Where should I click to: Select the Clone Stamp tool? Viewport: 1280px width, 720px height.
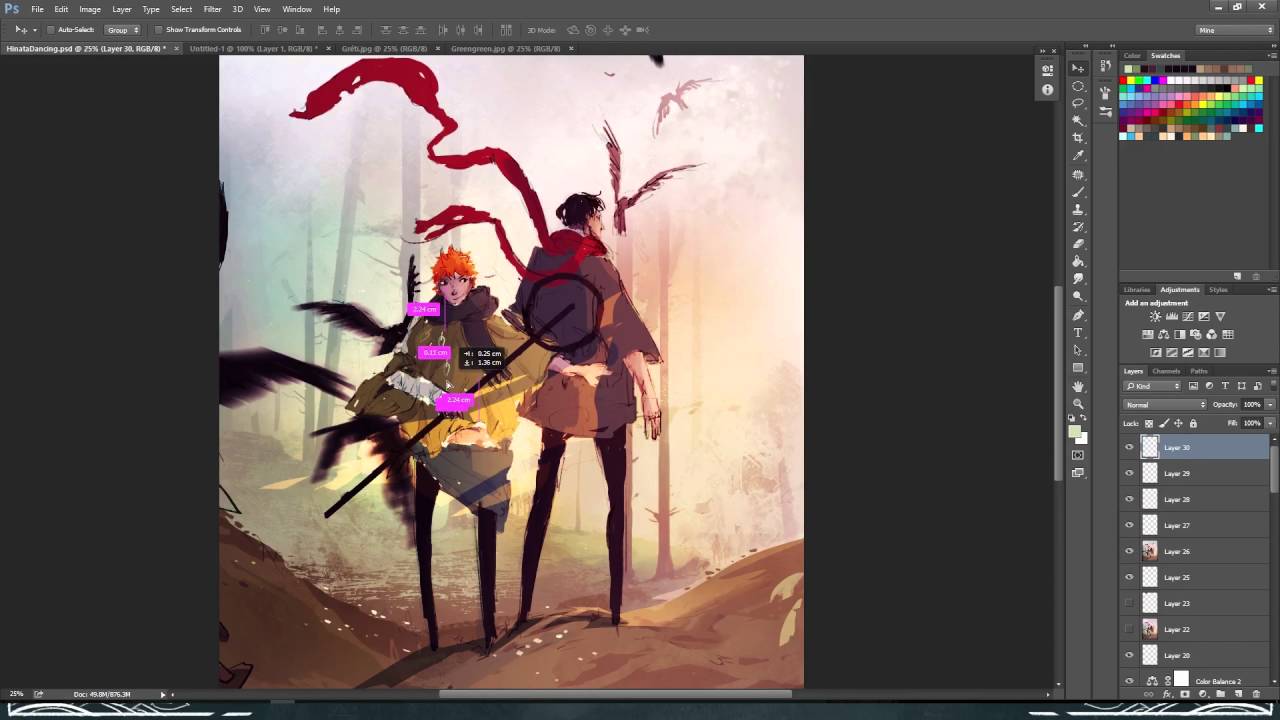click(x=1078, y=209)
